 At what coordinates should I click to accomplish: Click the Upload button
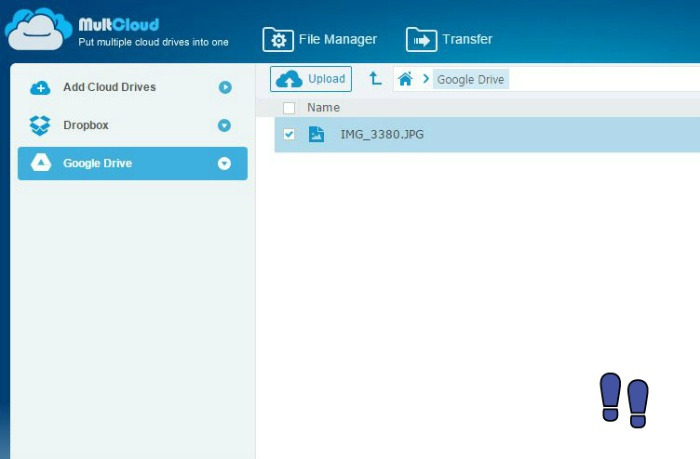311,79
